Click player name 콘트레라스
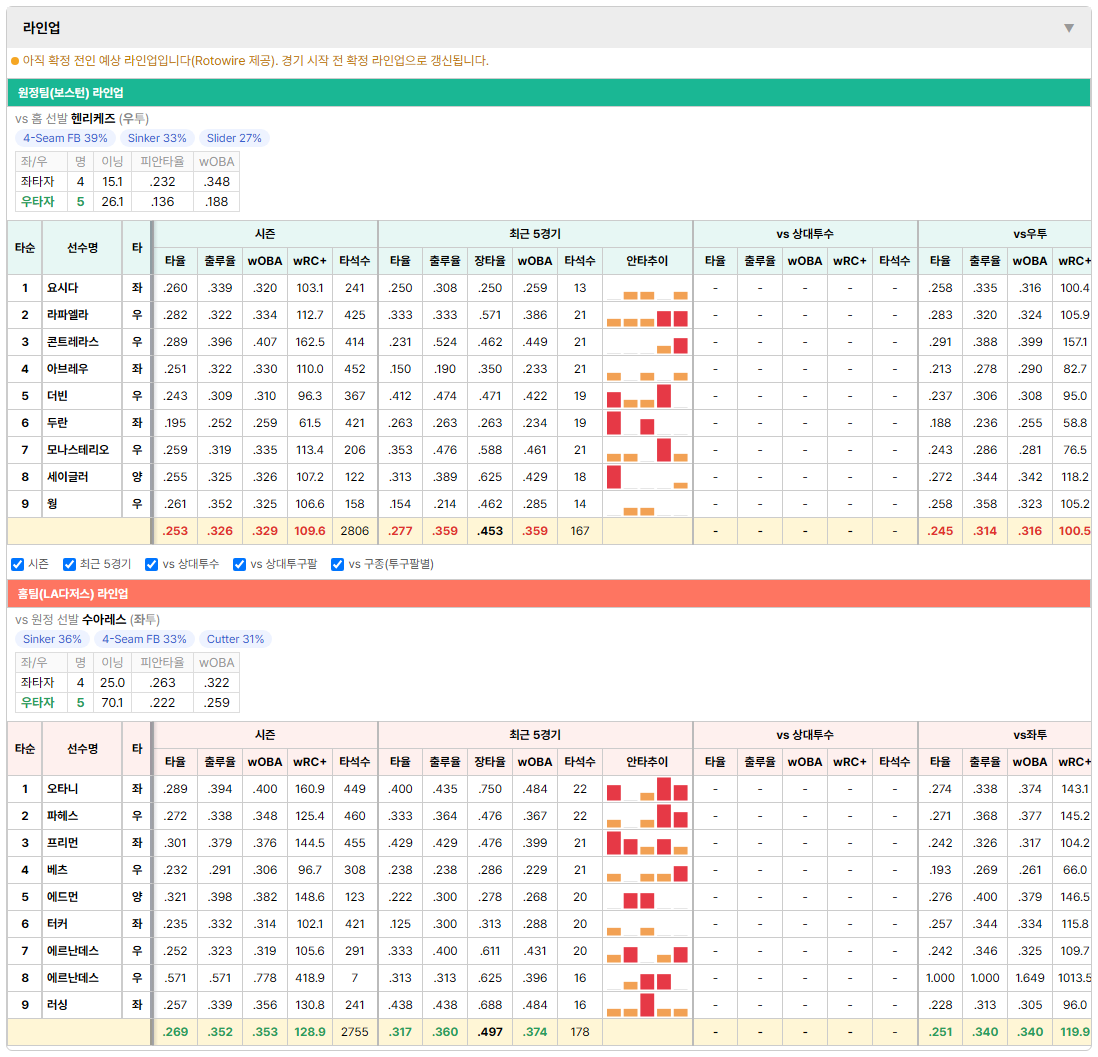This screenshot has width=1098, height=1057. 73,342
